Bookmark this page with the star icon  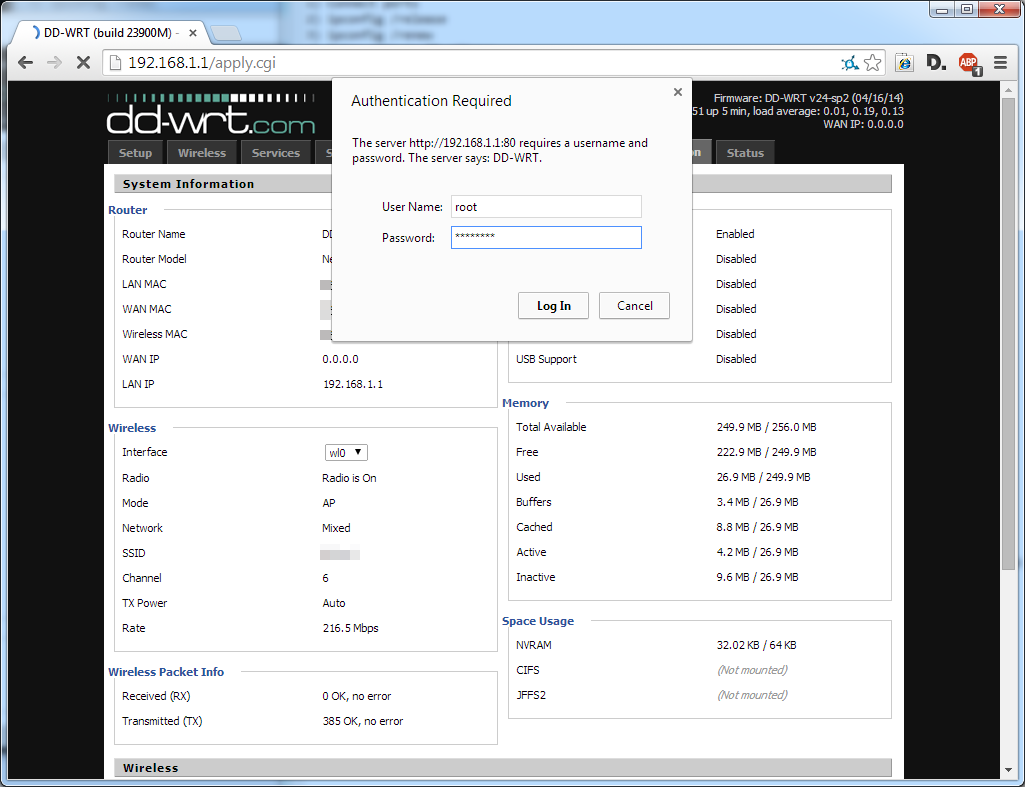tap(873, 62)
